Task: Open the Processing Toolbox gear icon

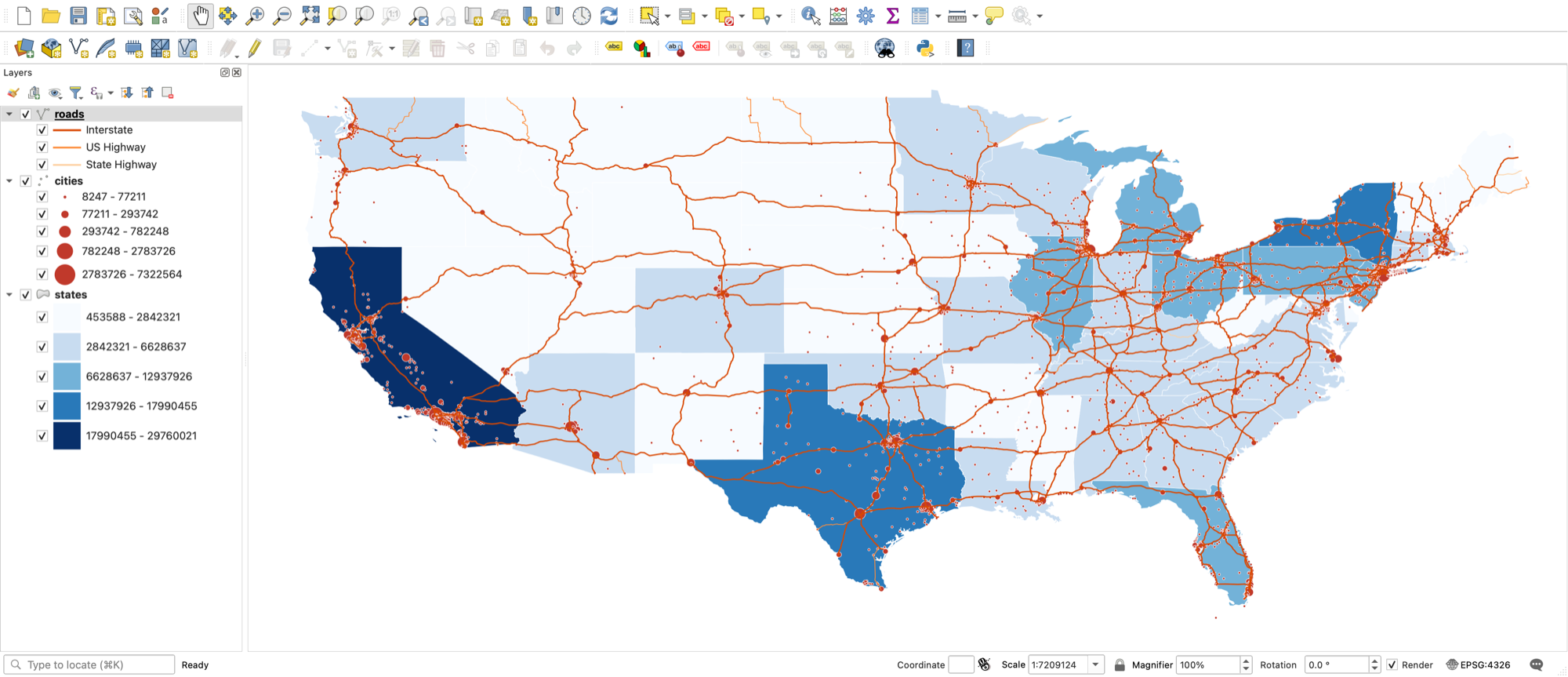Action: click(866, 16)
